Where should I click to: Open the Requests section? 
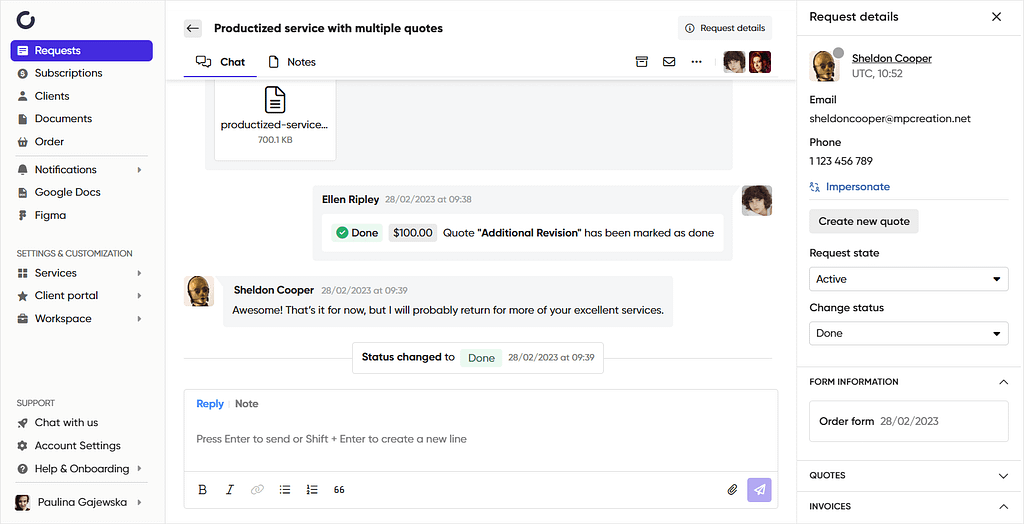tap(82, 50)
